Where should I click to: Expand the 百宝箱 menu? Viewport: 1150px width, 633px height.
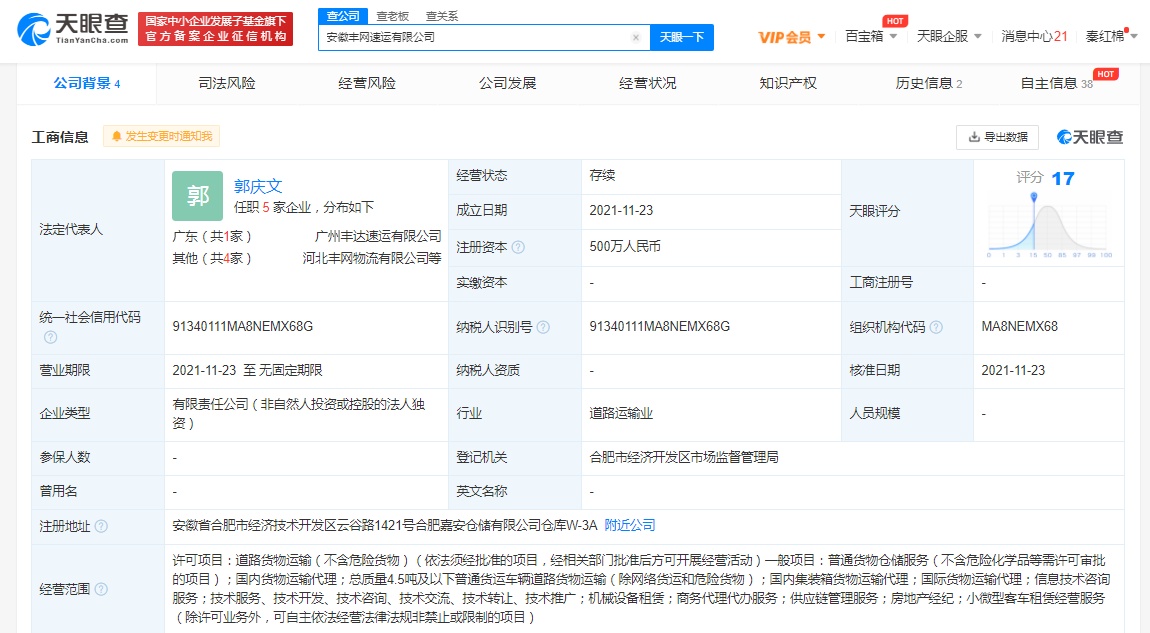869,36
